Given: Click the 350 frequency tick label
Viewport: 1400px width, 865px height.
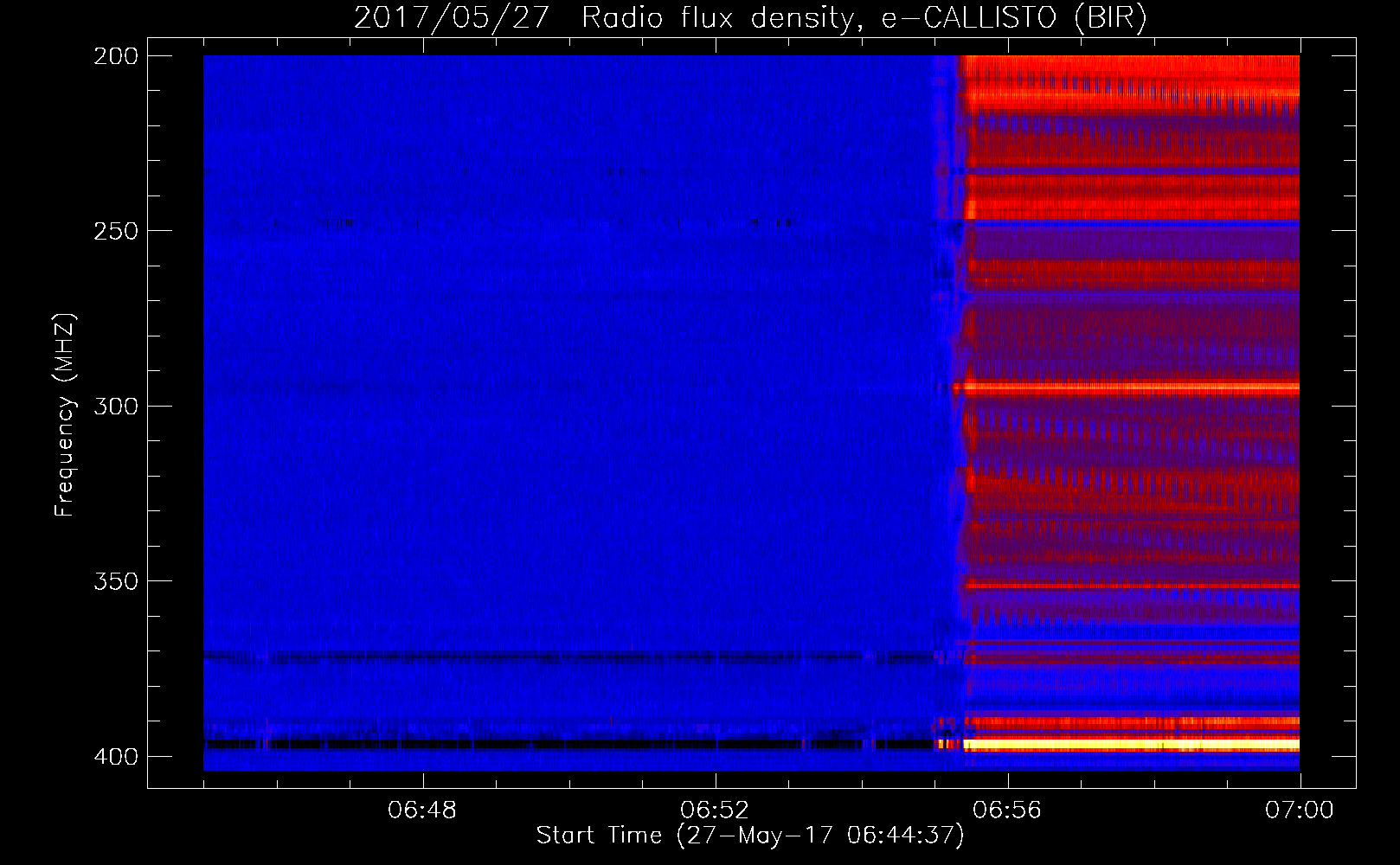Looking at the screenshot, I should [x=116, y=581].
